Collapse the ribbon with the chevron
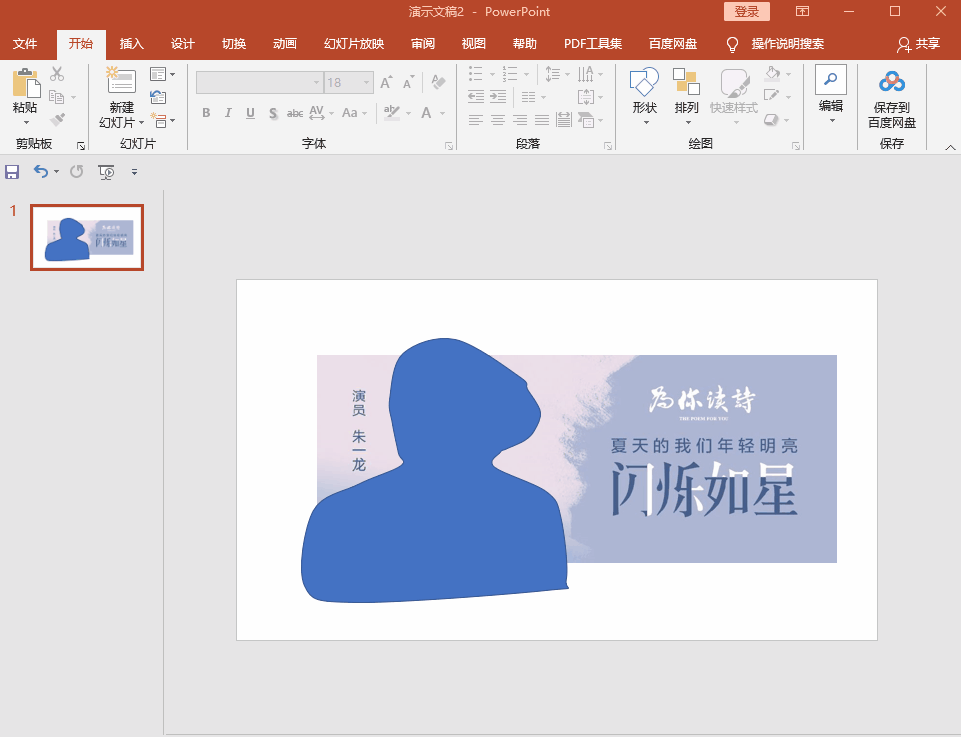Viewport: 961px width, 737px height. click(x=950, y=147)
